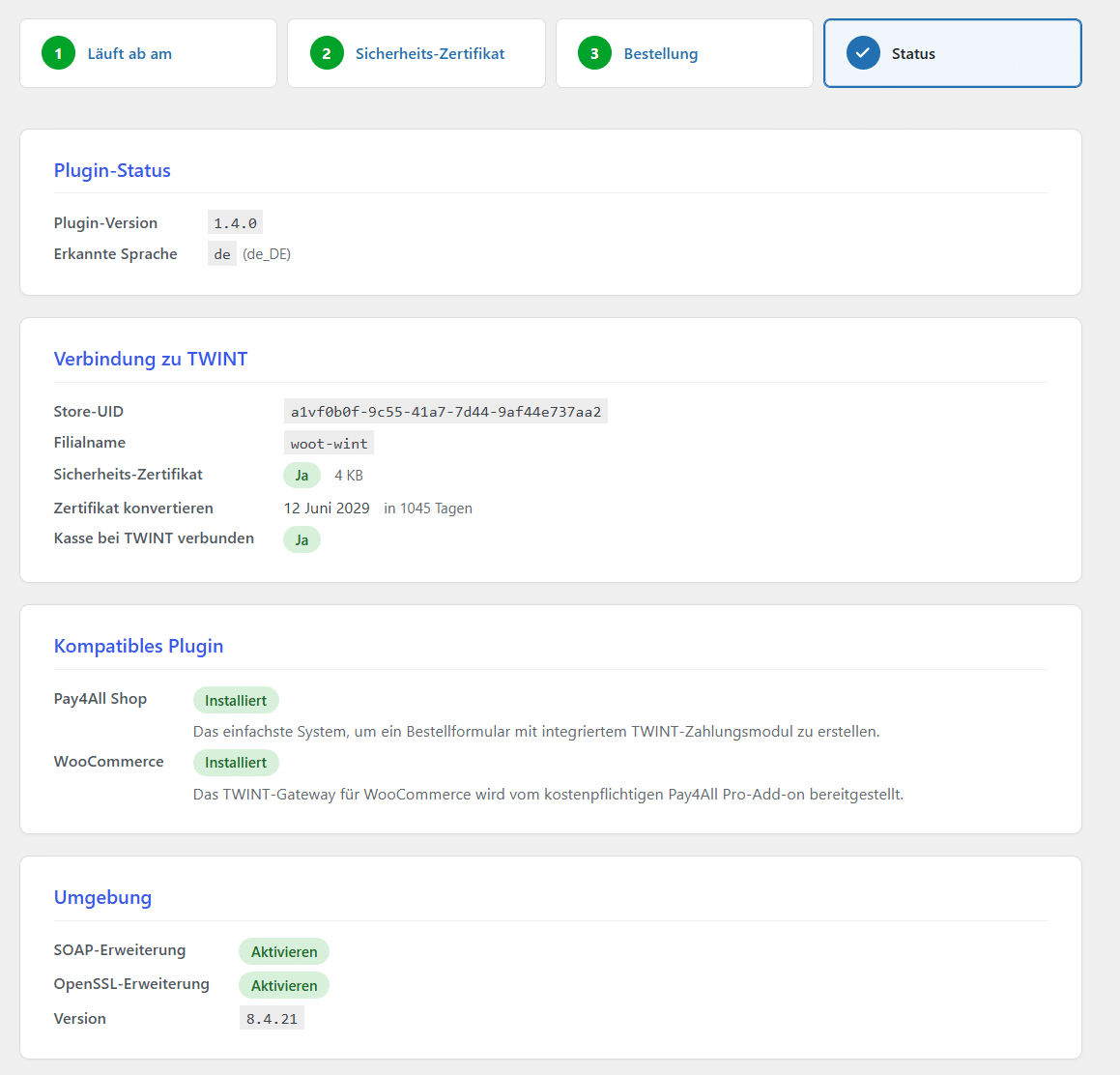The height and width of the screenshot is (1075, 1120).
Task: Click the SOAP-Erweiterung label
Action: coord(119,950)
